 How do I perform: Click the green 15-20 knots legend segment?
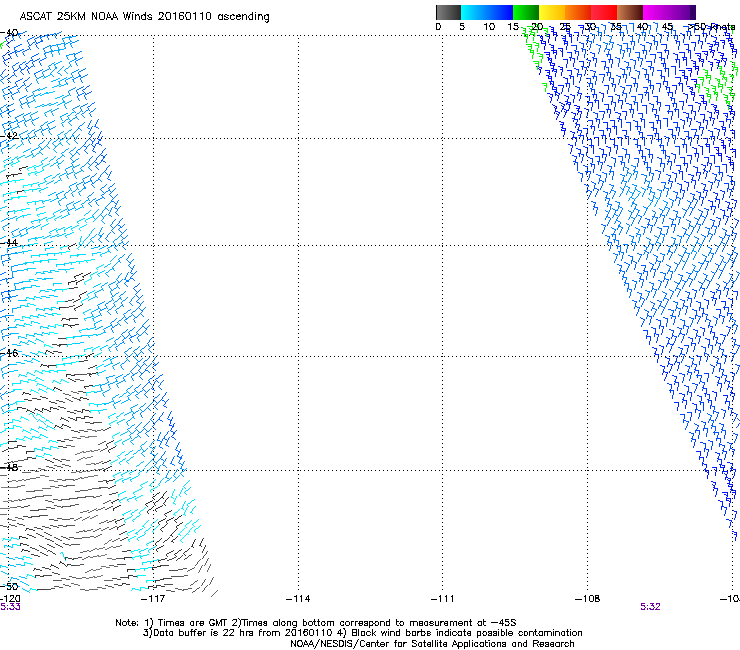pyautogui.click(x=526, y=12)
